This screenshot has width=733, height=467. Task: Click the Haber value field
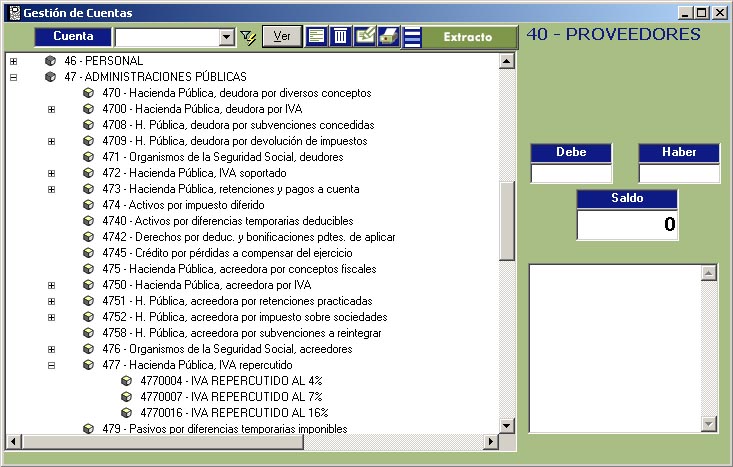point(679,173)
